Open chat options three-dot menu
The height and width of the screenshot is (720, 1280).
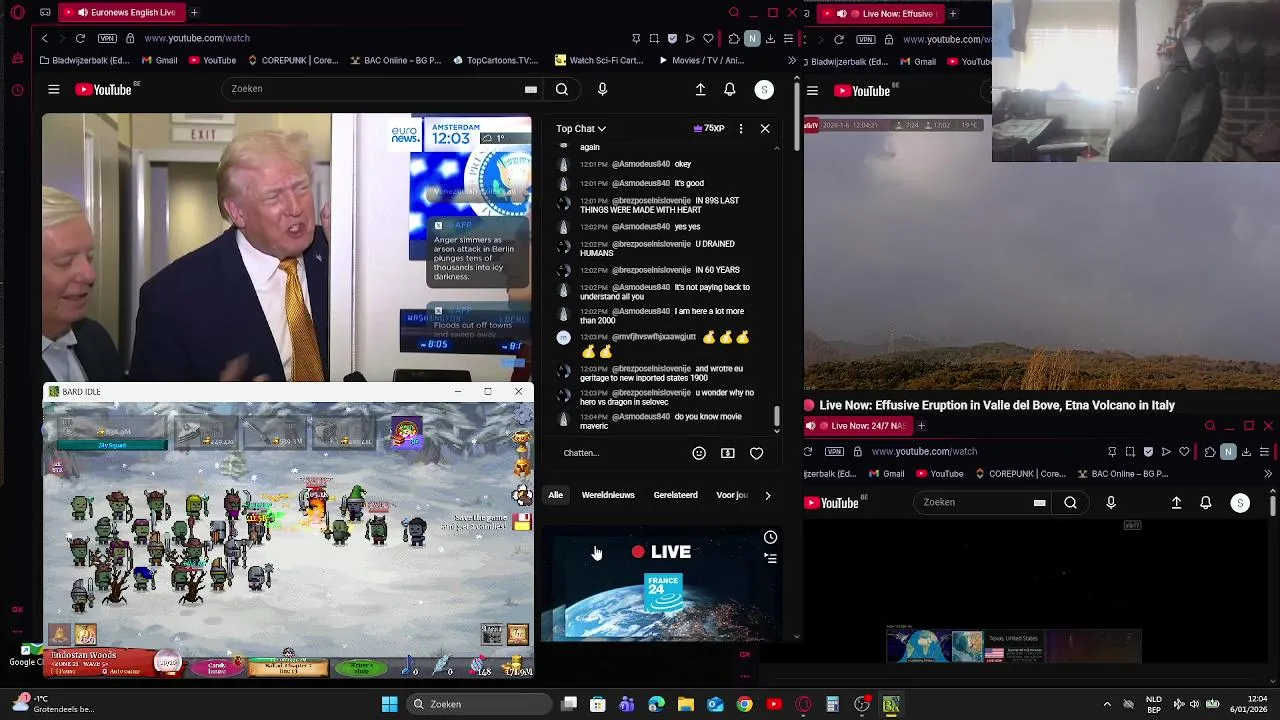click(741, 128)
